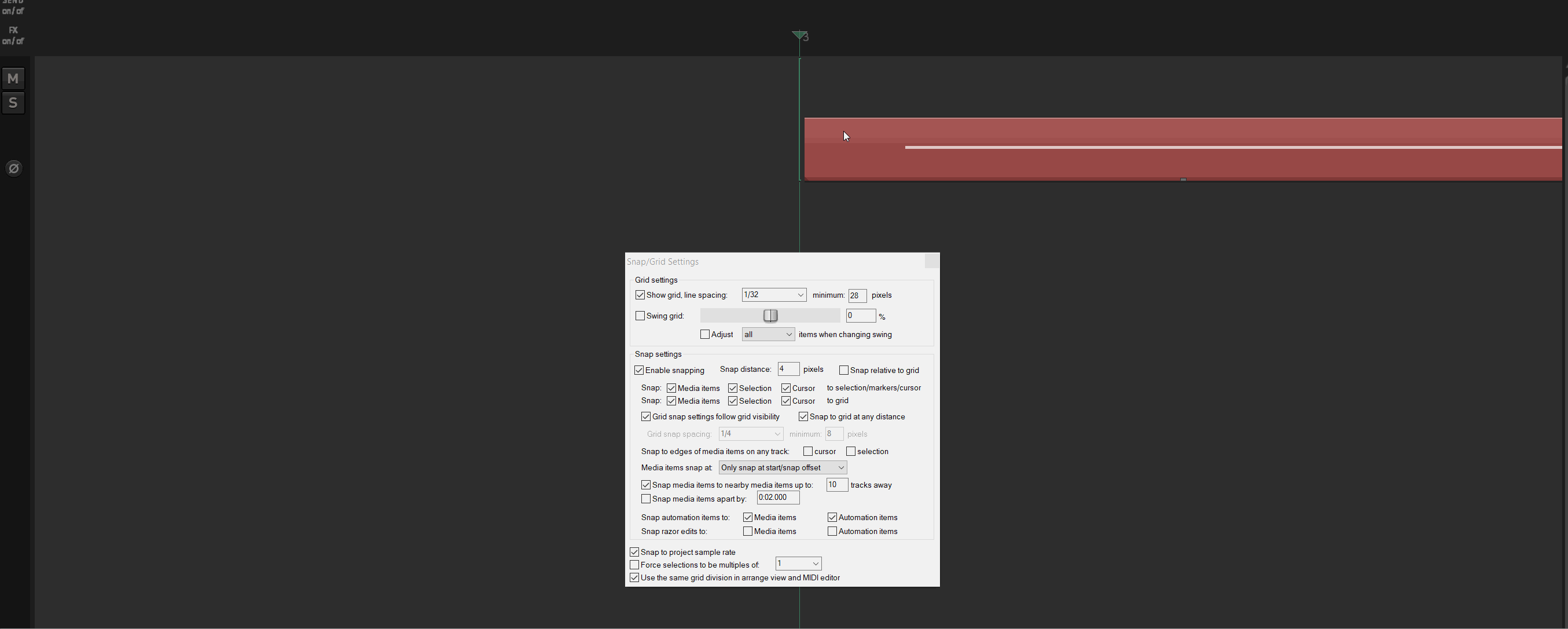Open the Adjust 'all' items dropdown
1568x629 pixels.
[x=768, y=334]
